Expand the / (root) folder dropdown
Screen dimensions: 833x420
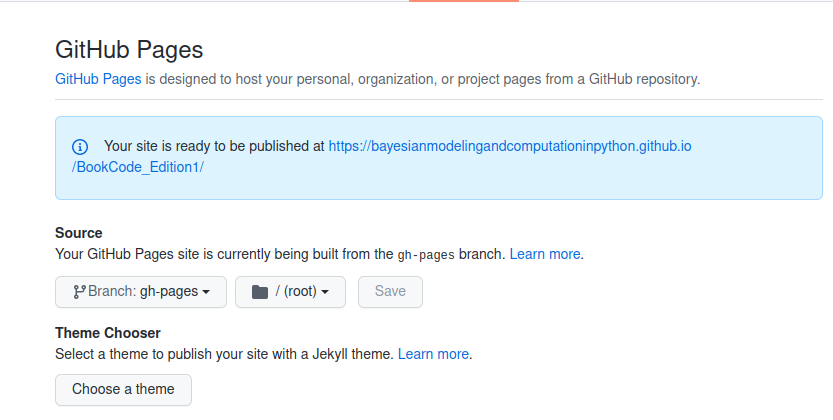[x=290, y=292]
